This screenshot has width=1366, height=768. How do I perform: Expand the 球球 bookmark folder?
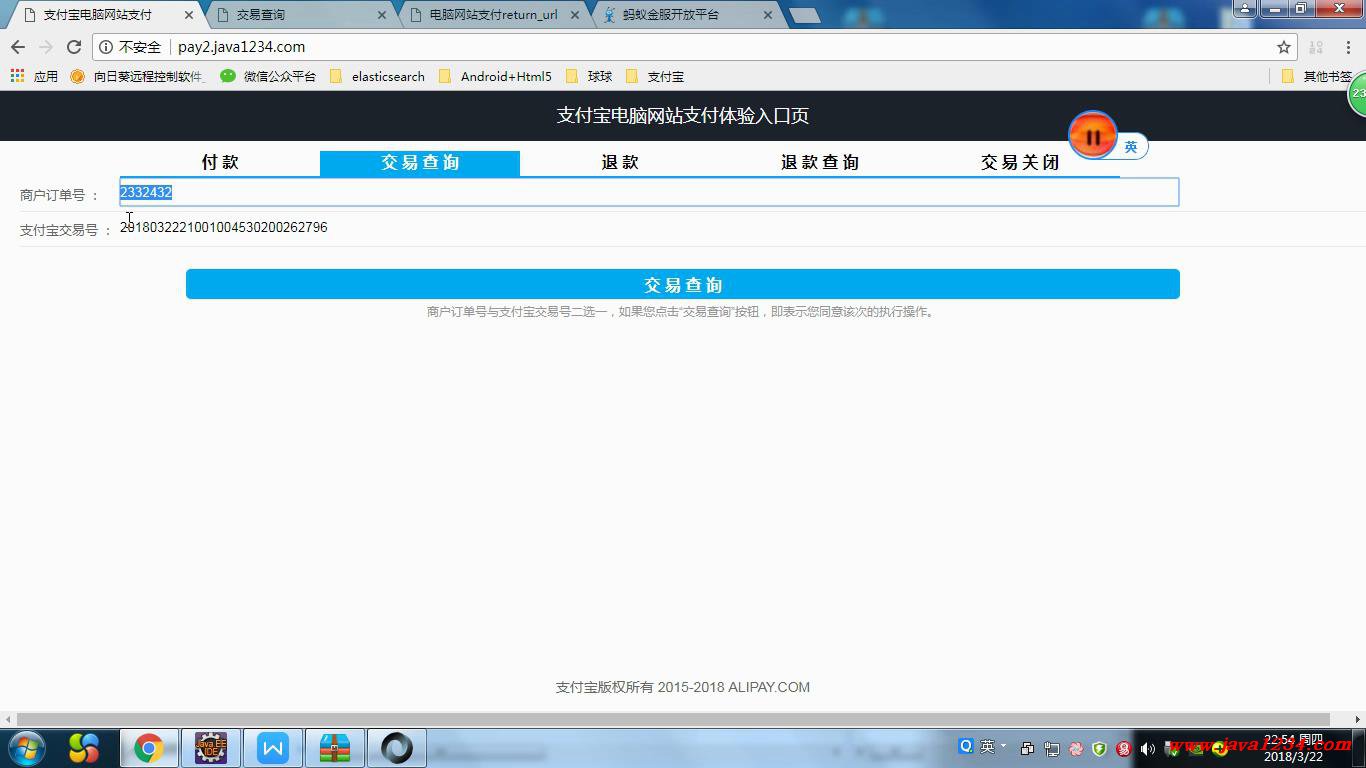(589, 76)
